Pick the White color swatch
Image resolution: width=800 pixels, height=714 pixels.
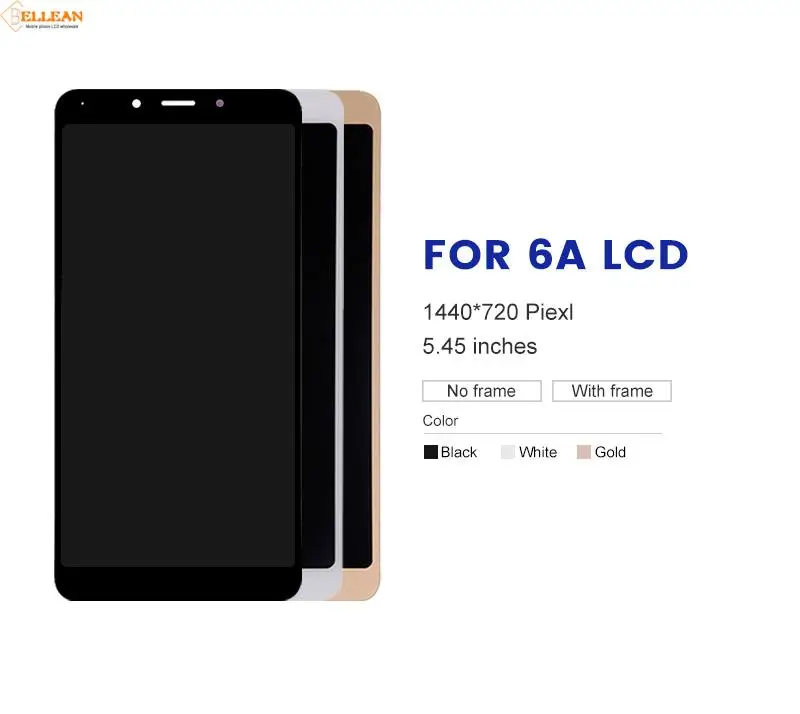tap(508, 452)
